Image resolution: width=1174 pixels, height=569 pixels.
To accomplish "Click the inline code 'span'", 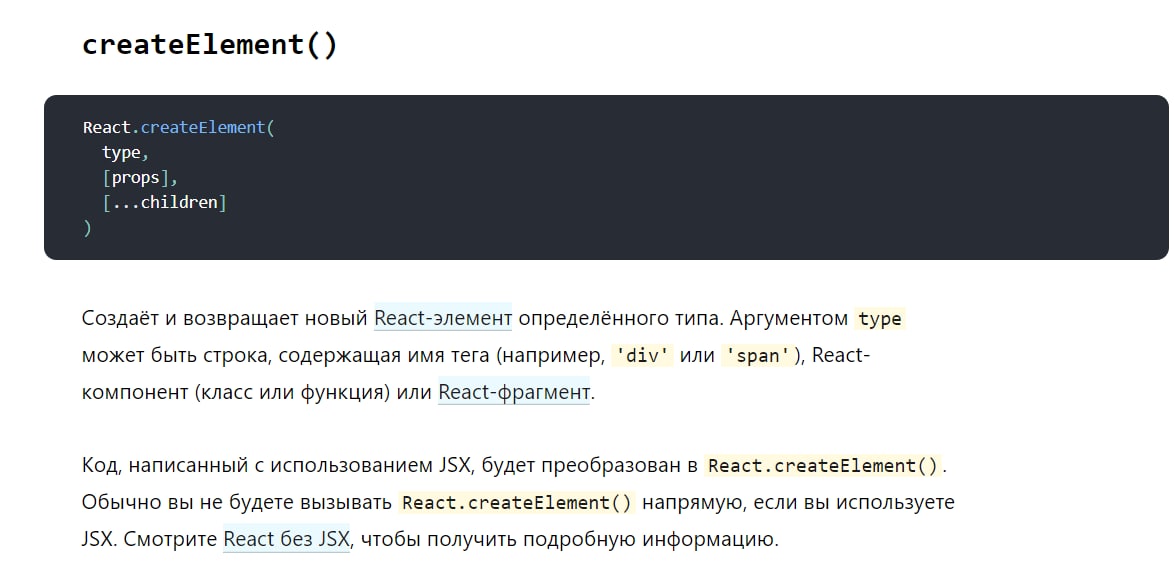I will coord(760,356).
